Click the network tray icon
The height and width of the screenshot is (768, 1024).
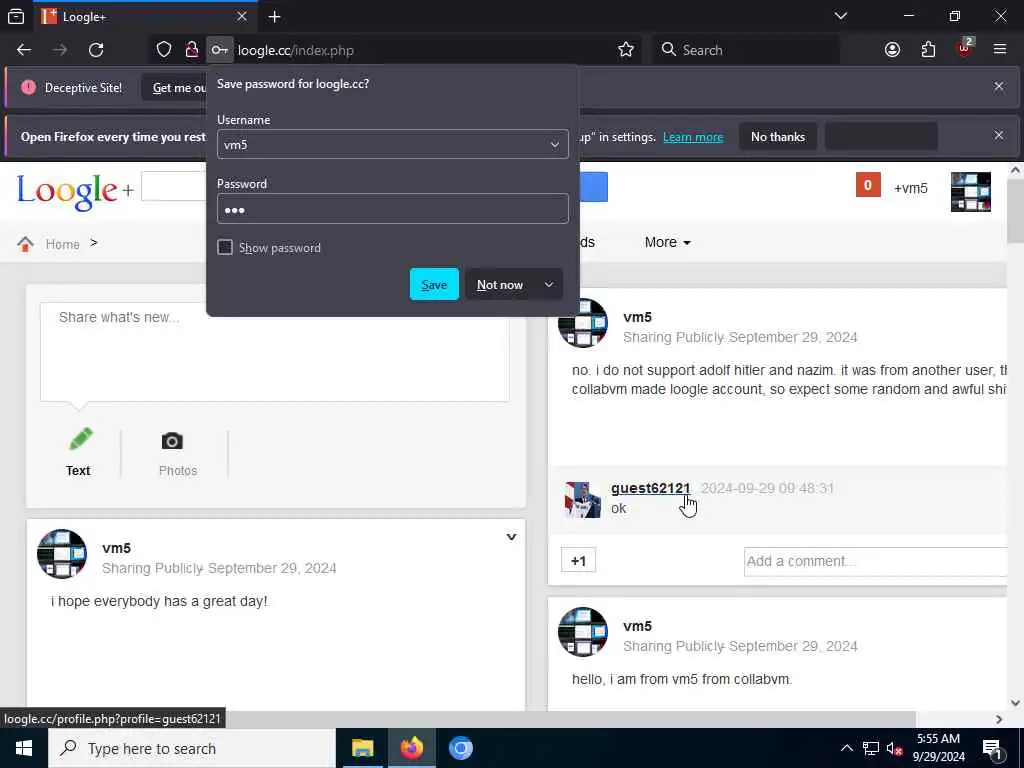tap(871, 748)
